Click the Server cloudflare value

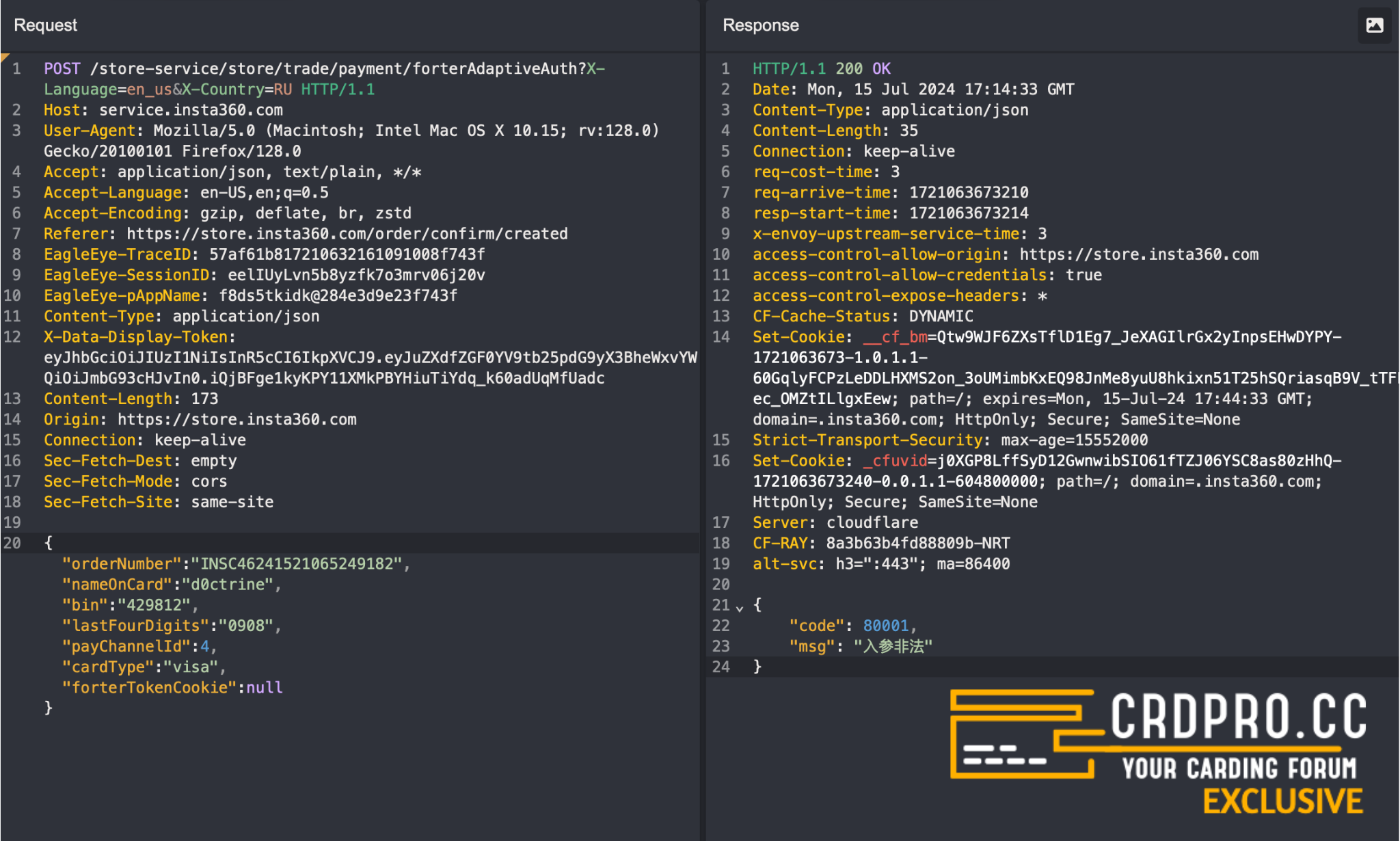coord(872,522)
